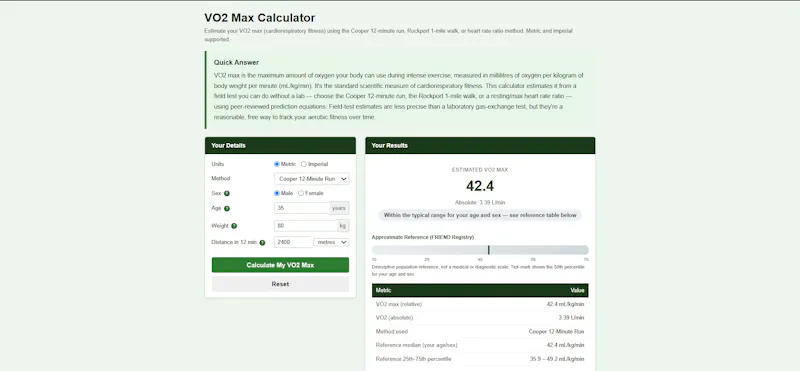Click the Reference 25th–75th percentile label

413,359
